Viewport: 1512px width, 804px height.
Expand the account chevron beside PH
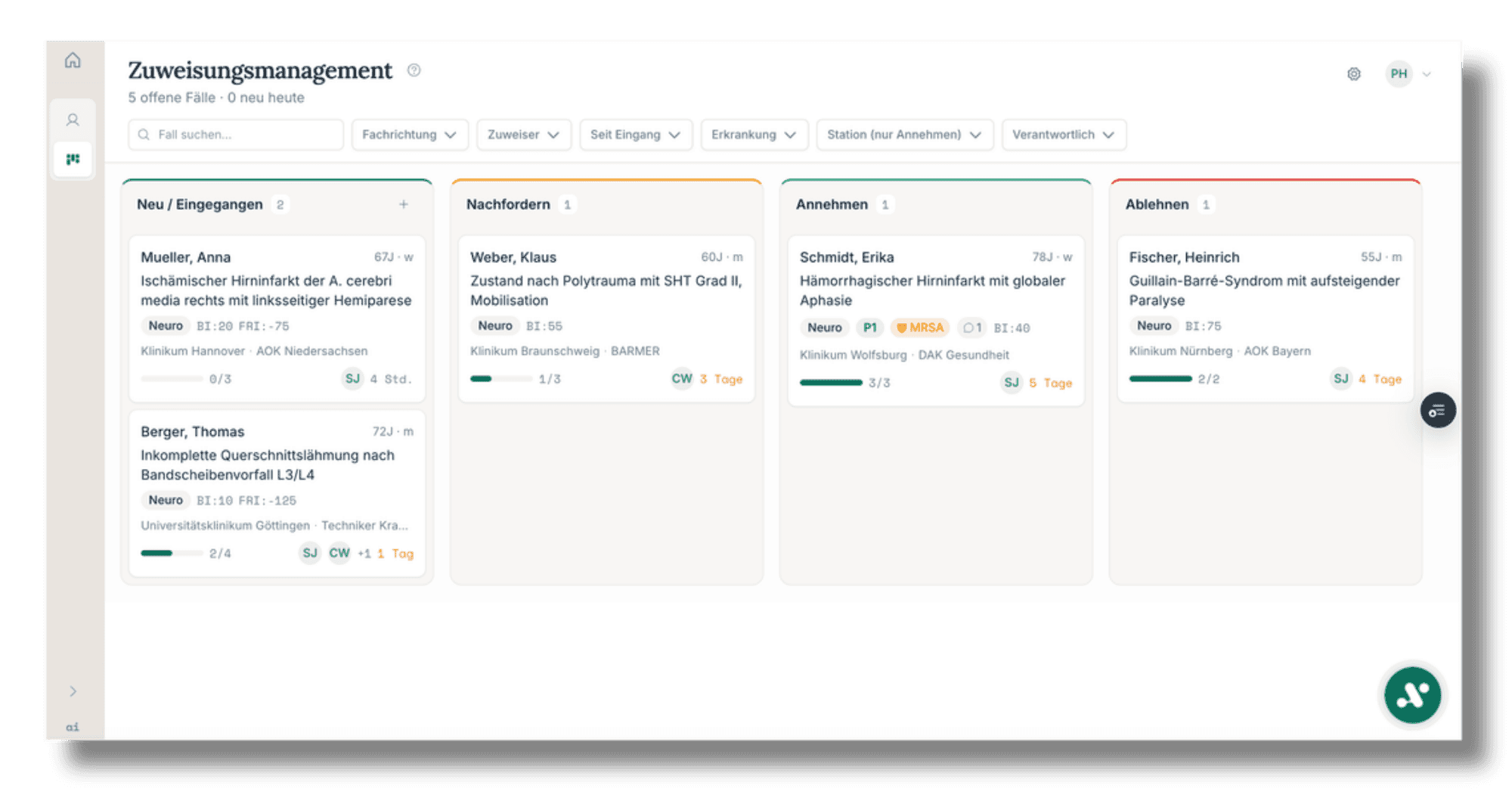1427,74
